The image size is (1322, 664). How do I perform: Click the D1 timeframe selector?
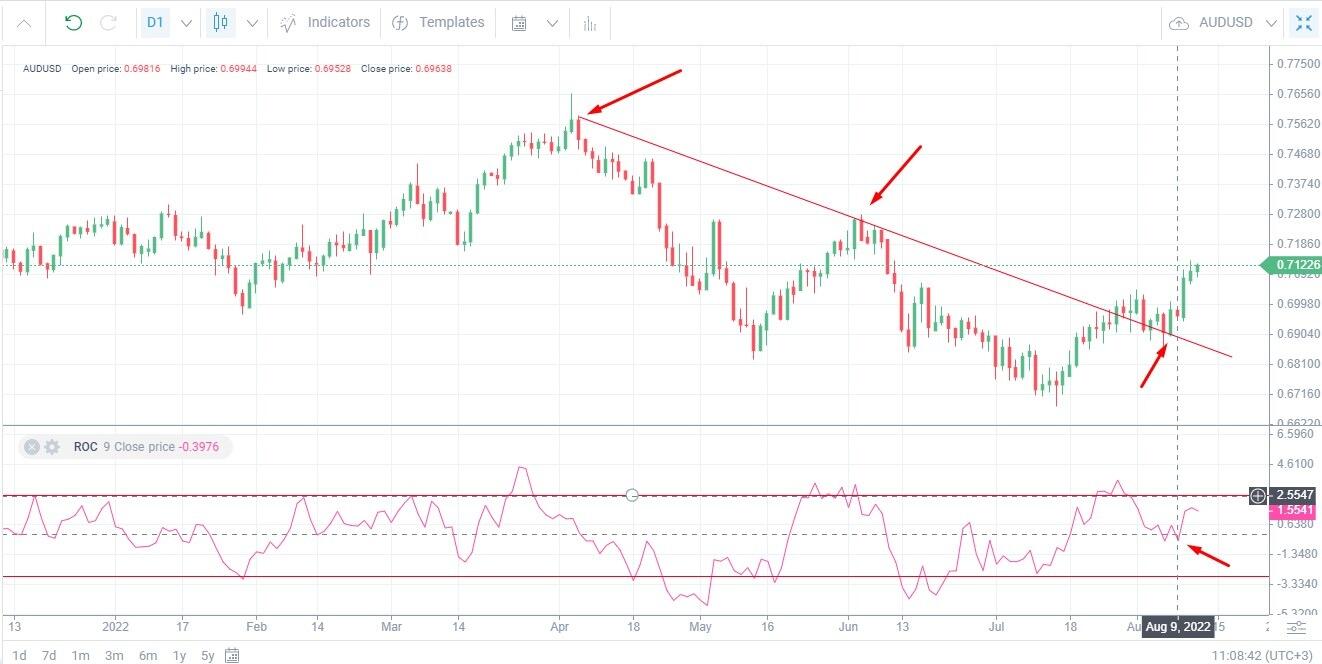coord(155,21)
